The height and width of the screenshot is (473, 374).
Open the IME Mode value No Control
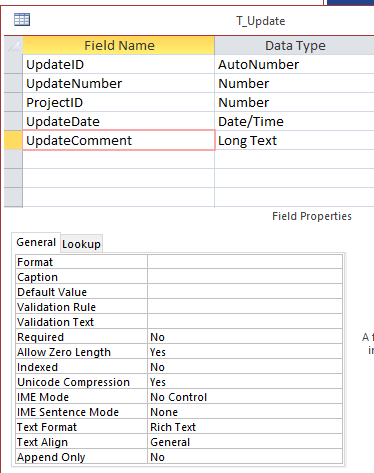[x=245, y=397]
